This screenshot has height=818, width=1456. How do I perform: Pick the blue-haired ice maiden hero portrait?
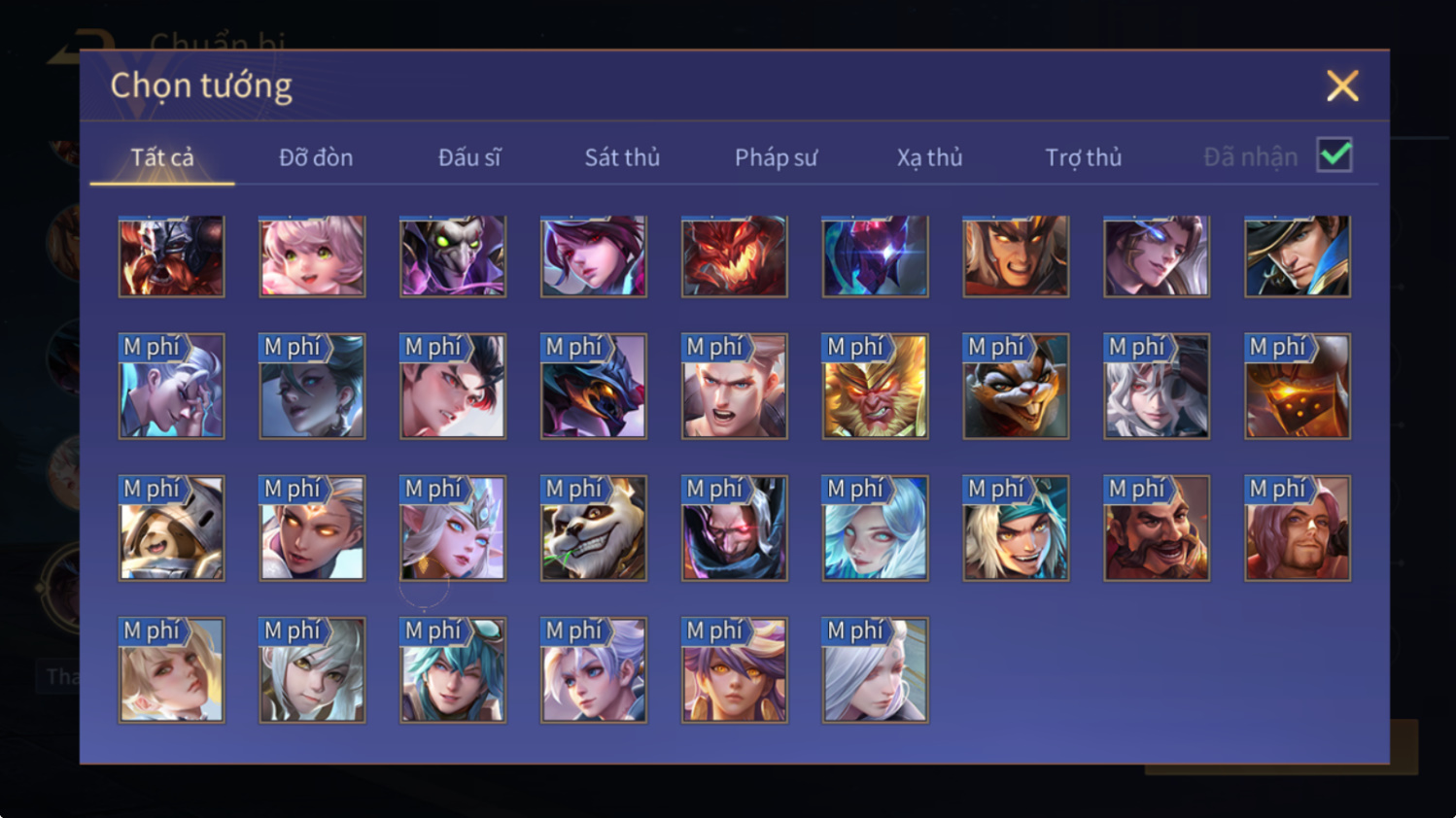pyautogui.click(x=875, y=528)
